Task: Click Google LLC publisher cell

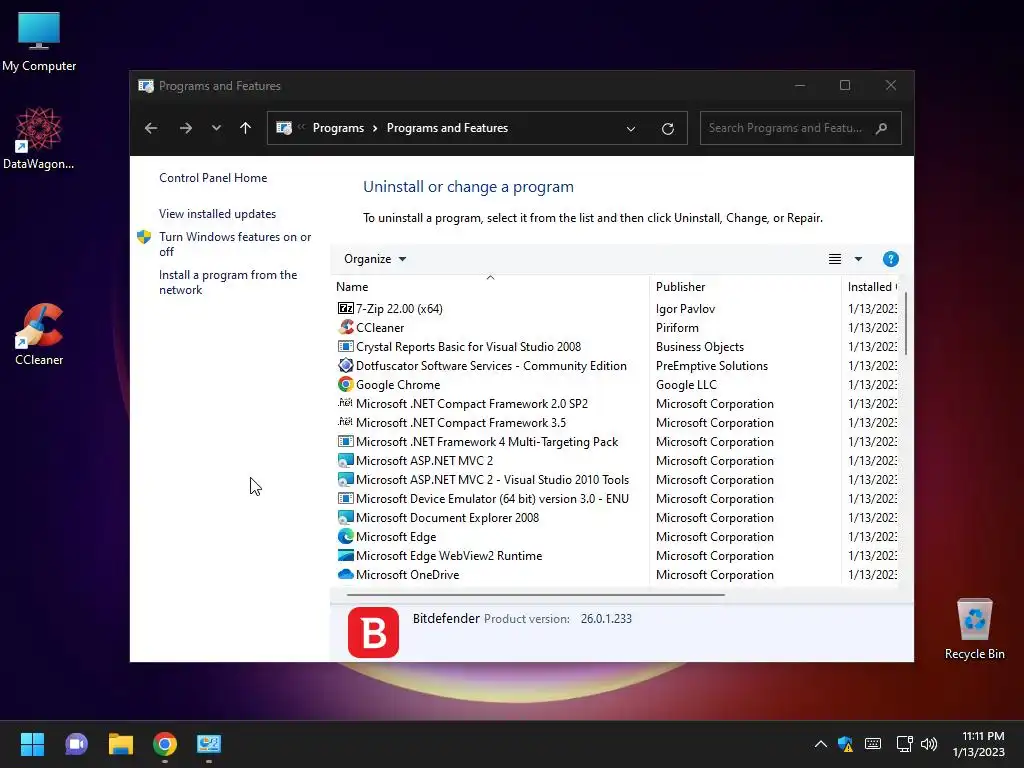Action: [686, 384]
